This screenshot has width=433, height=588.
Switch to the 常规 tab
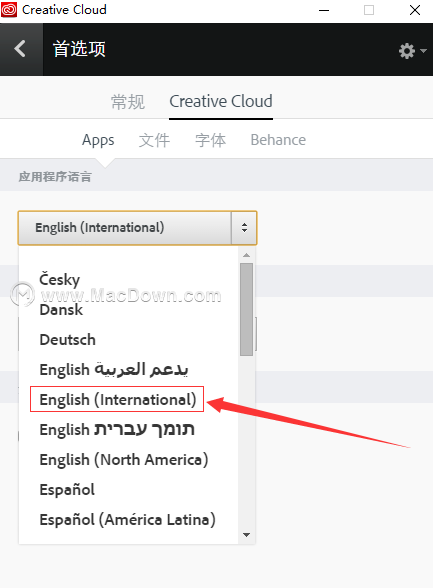point(128,102)
